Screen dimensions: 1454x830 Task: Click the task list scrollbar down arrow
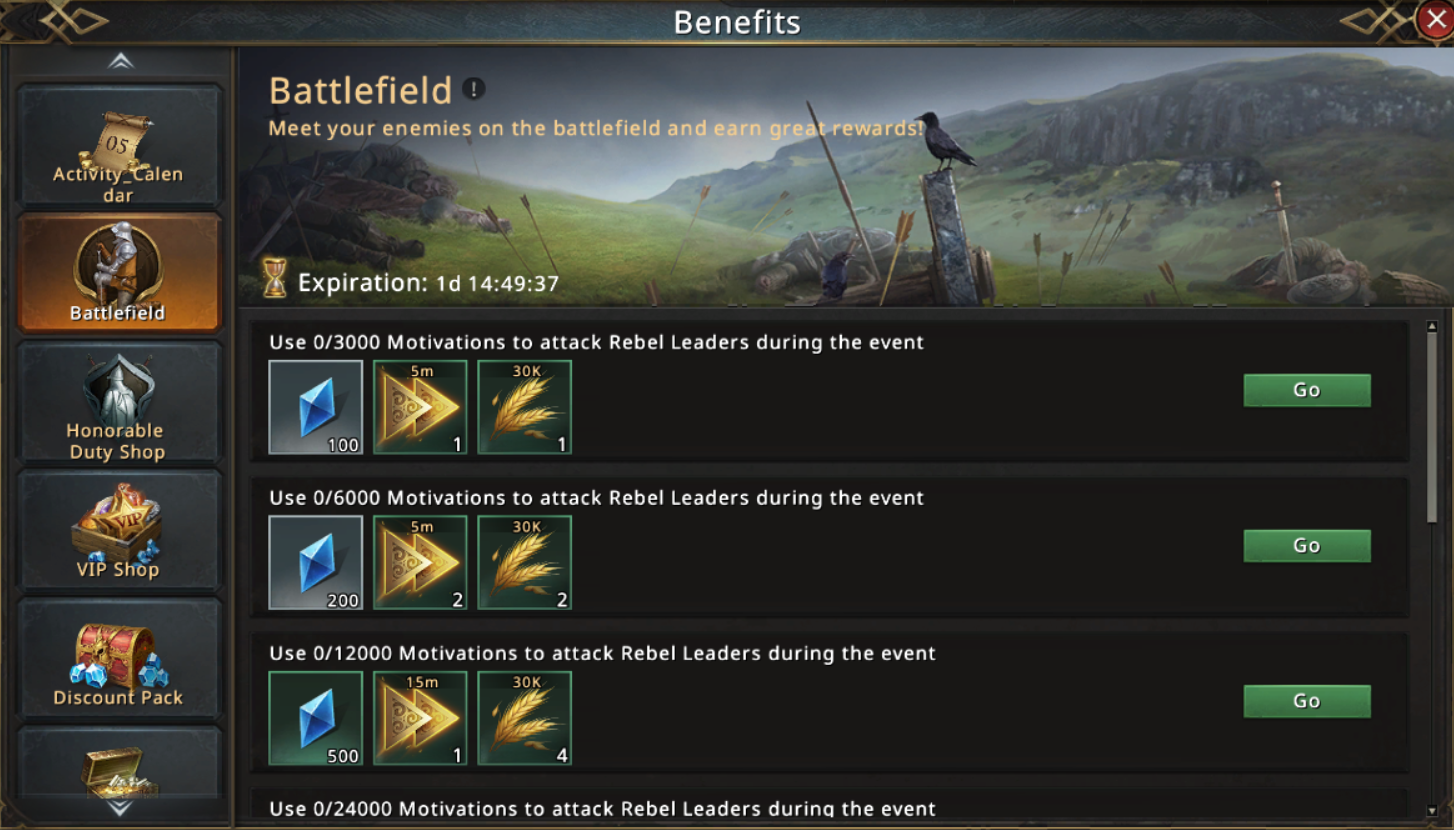point(1432,811)
